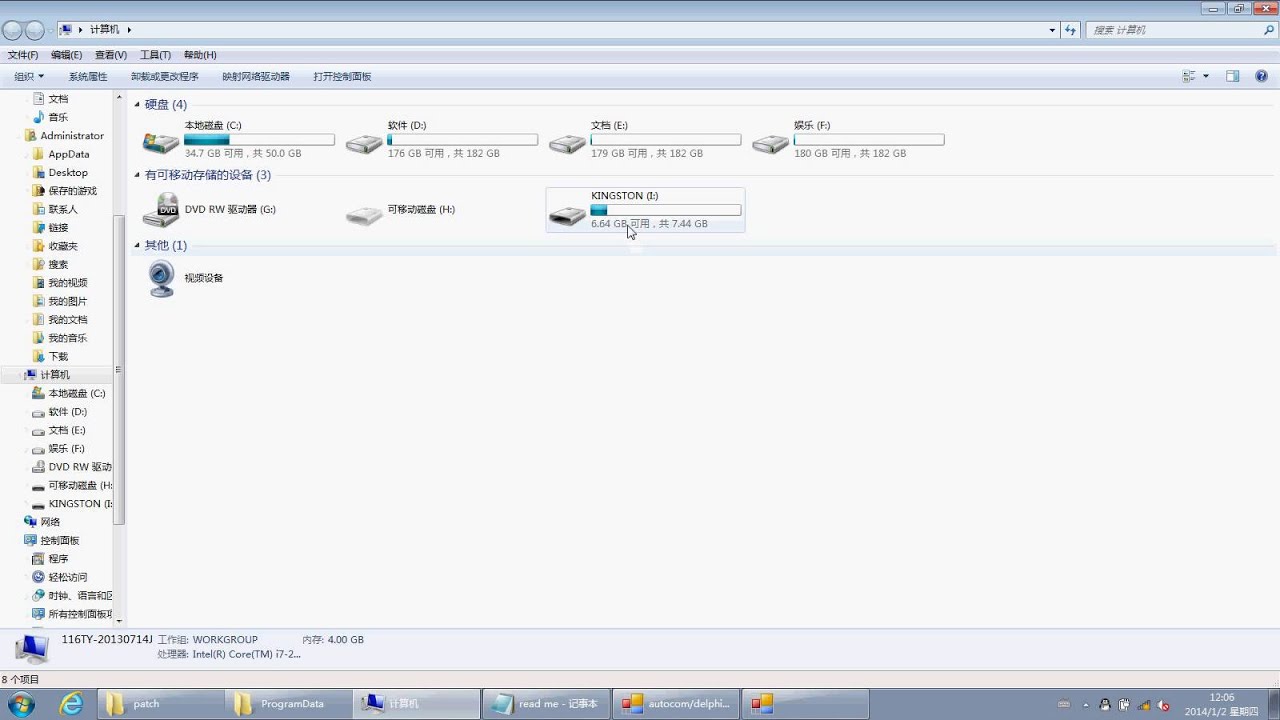Viewport: 1280px width, 720px height.
Task: Open Local Disk (C:) drive icon
Action: (160, 142)
